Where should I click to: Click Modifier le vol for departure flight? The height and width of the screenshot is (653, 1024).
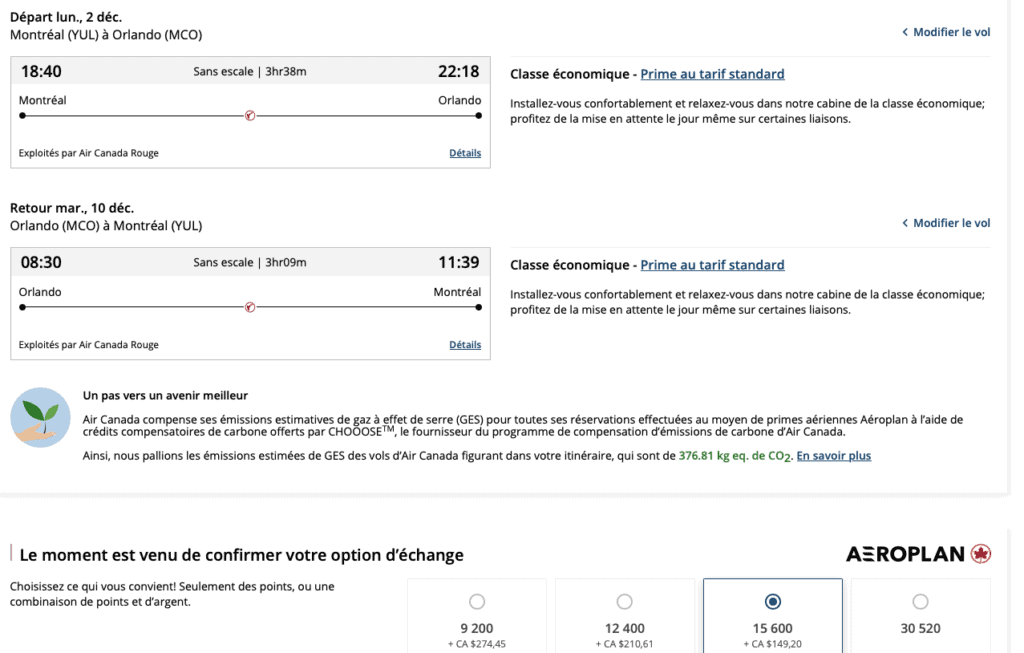coord(946,32)
